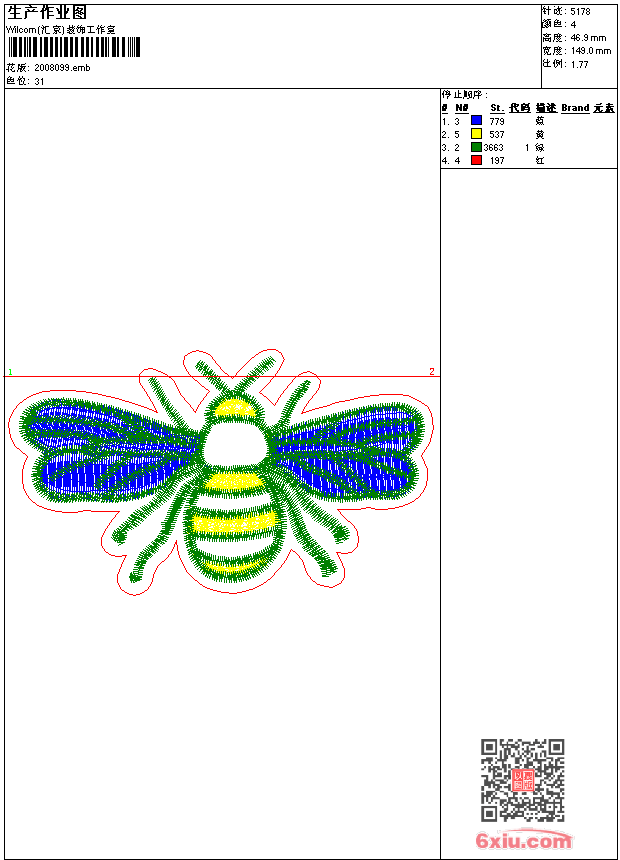This screenshot has width=620, height=860.
Task: Click the red thread color swatch
Action: (x=476, y=160)
